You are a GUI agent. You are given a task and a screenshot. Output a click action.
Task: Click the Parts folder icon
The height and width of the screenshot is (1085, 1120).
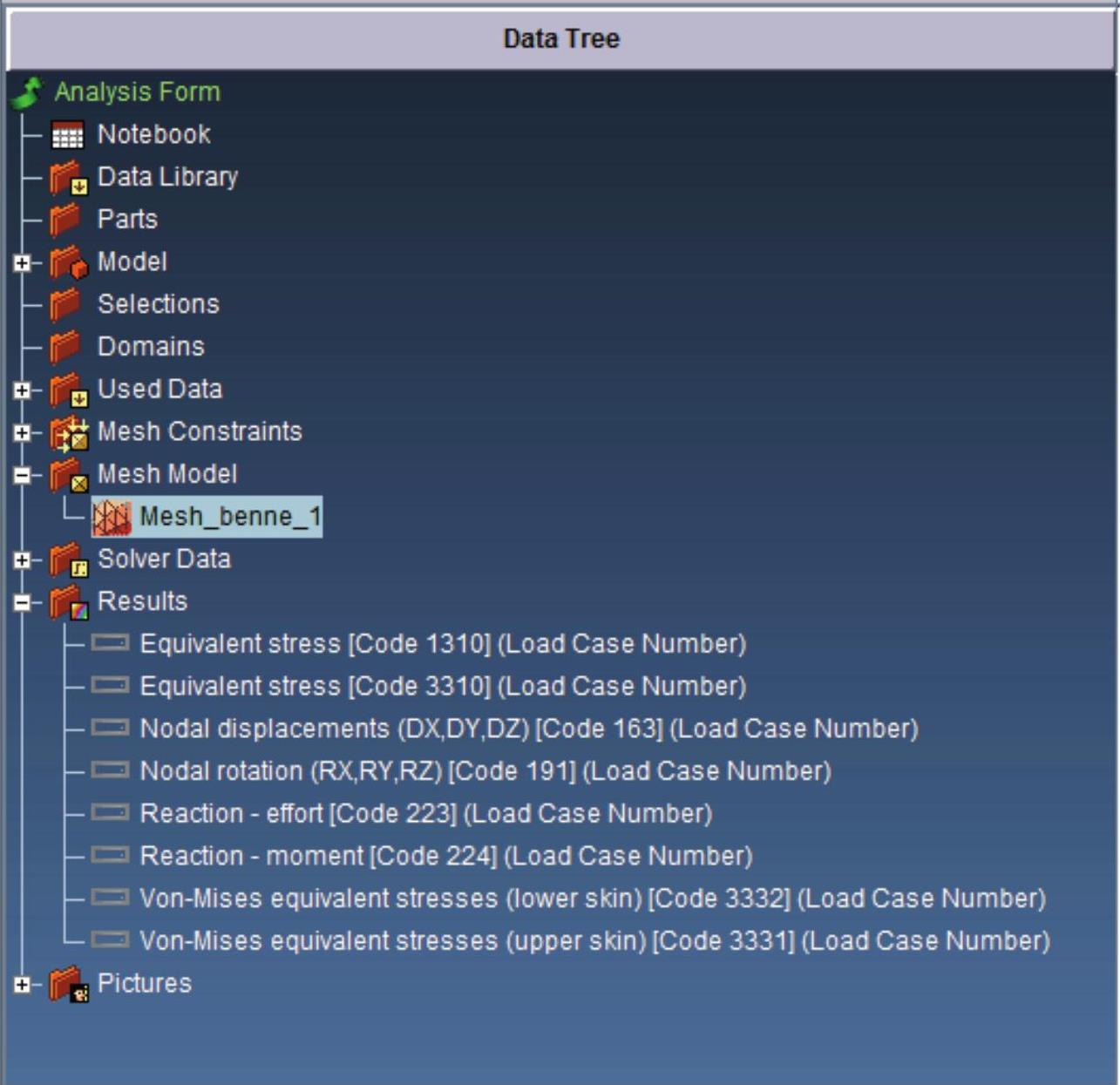click(x=65, y=220)
